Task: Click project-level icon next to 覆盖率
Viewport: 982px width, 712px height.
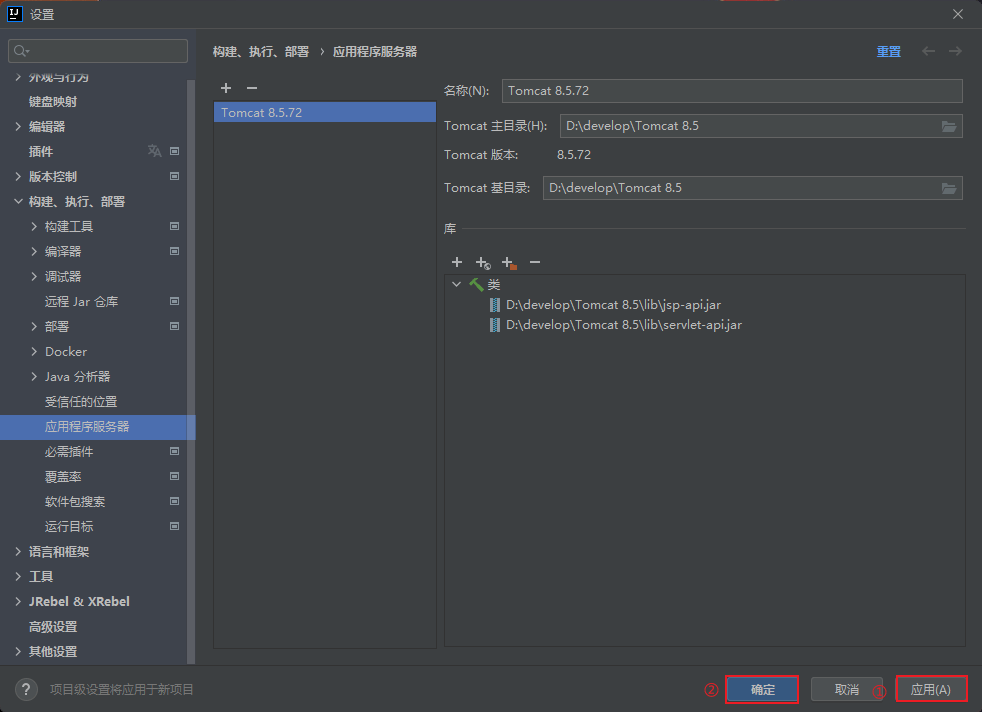Action: 175,477
